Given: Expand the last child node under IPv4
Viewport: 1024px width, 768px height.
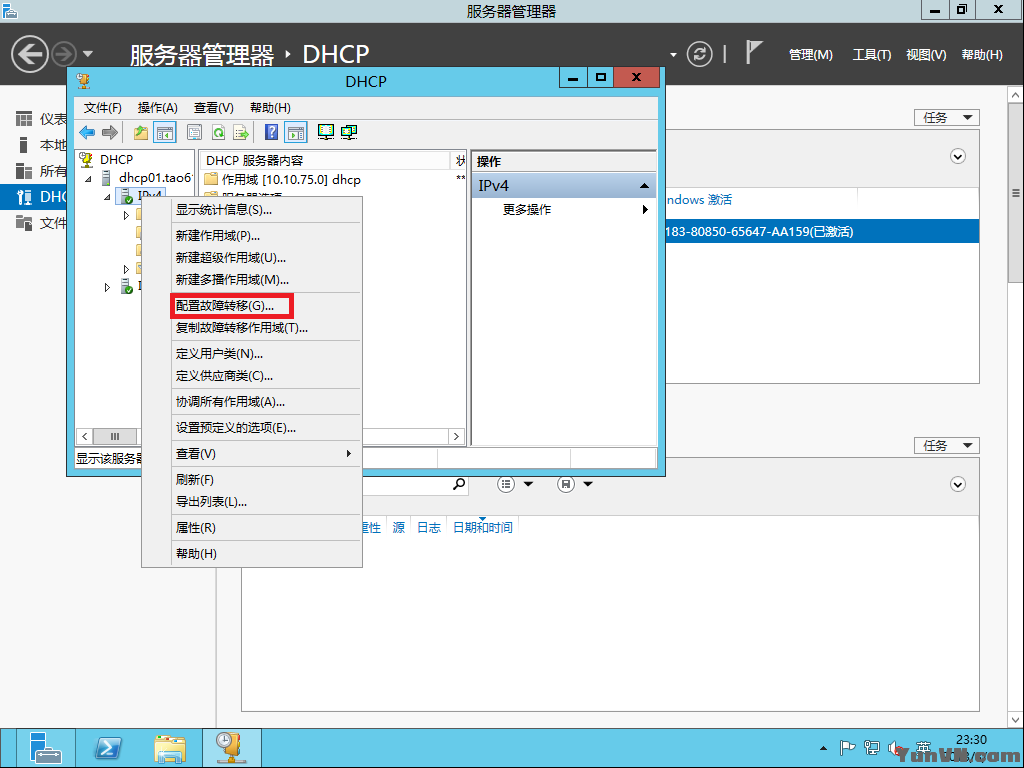Looking at the screenshot, I should coord(126,269).
